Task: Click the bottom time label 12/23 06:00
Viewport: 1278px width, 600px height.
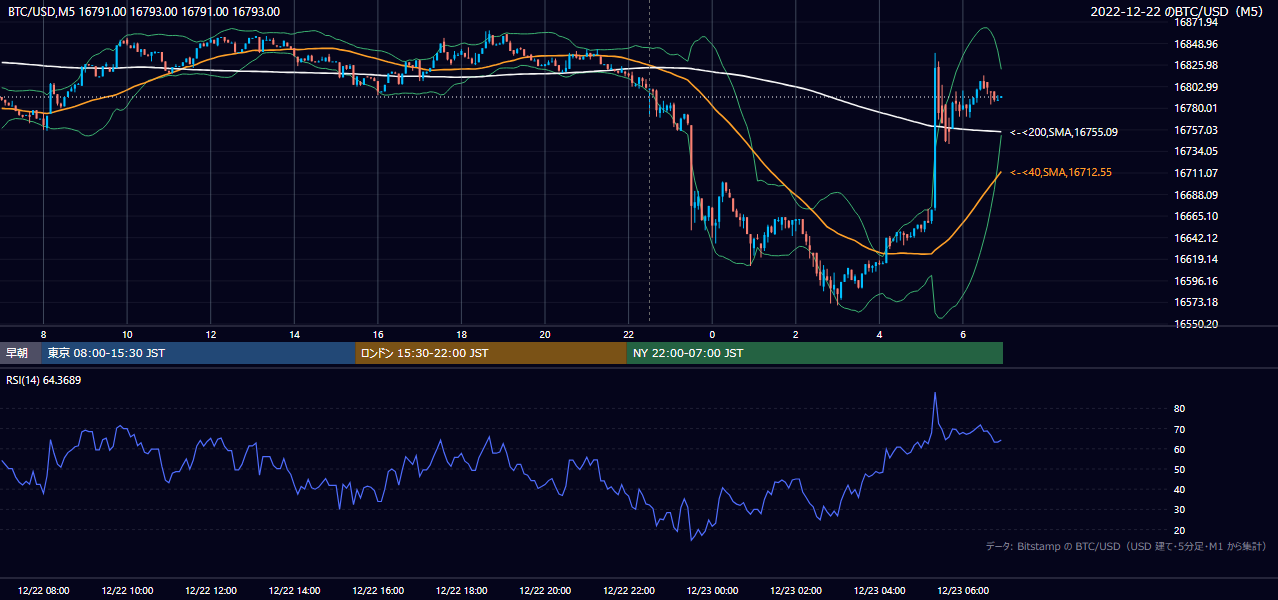Action: click(963, 591)
